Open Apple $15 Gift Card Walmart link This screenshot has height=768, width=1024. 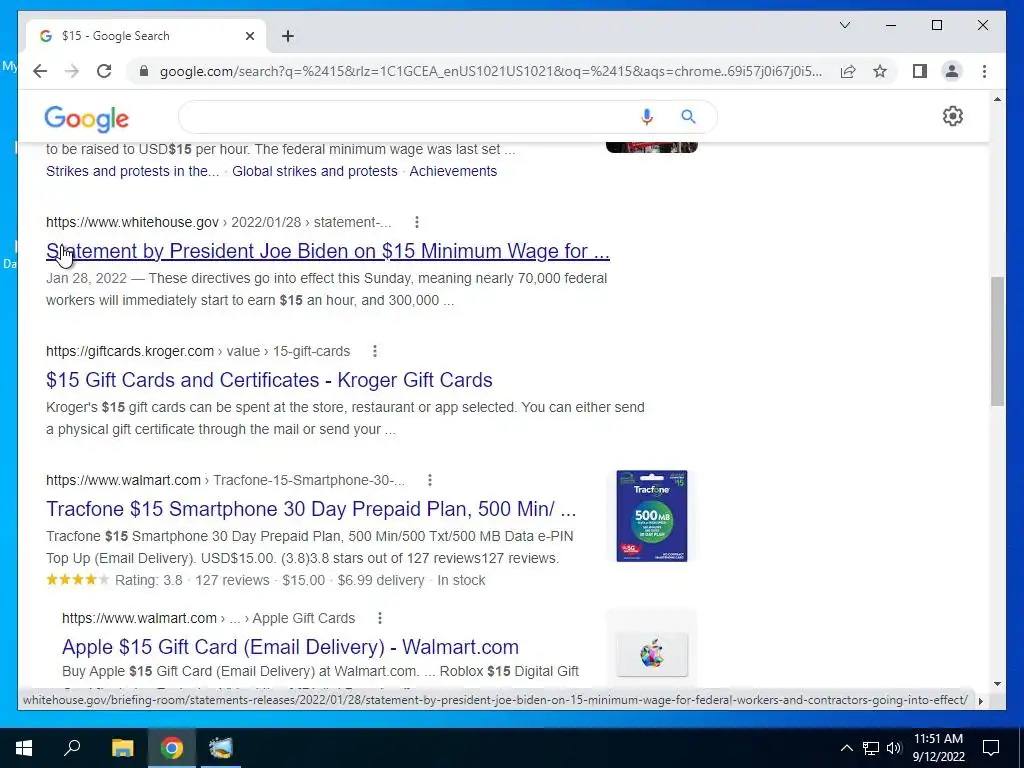[x=291, y=647]
